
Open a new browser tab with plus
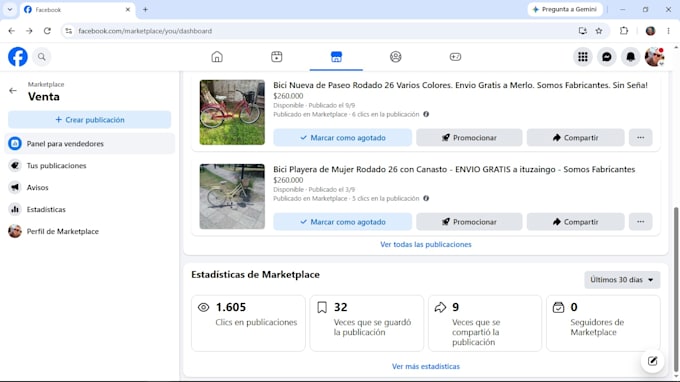[x=145, y=10]
